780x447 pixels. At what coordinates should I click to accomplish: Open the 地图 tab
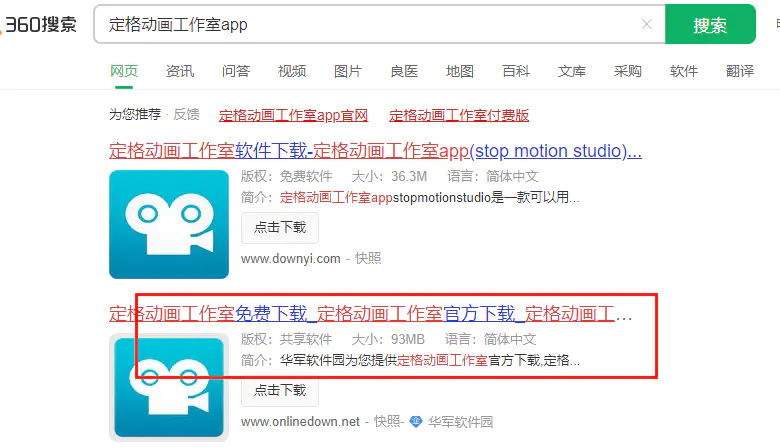pos(460,71)
